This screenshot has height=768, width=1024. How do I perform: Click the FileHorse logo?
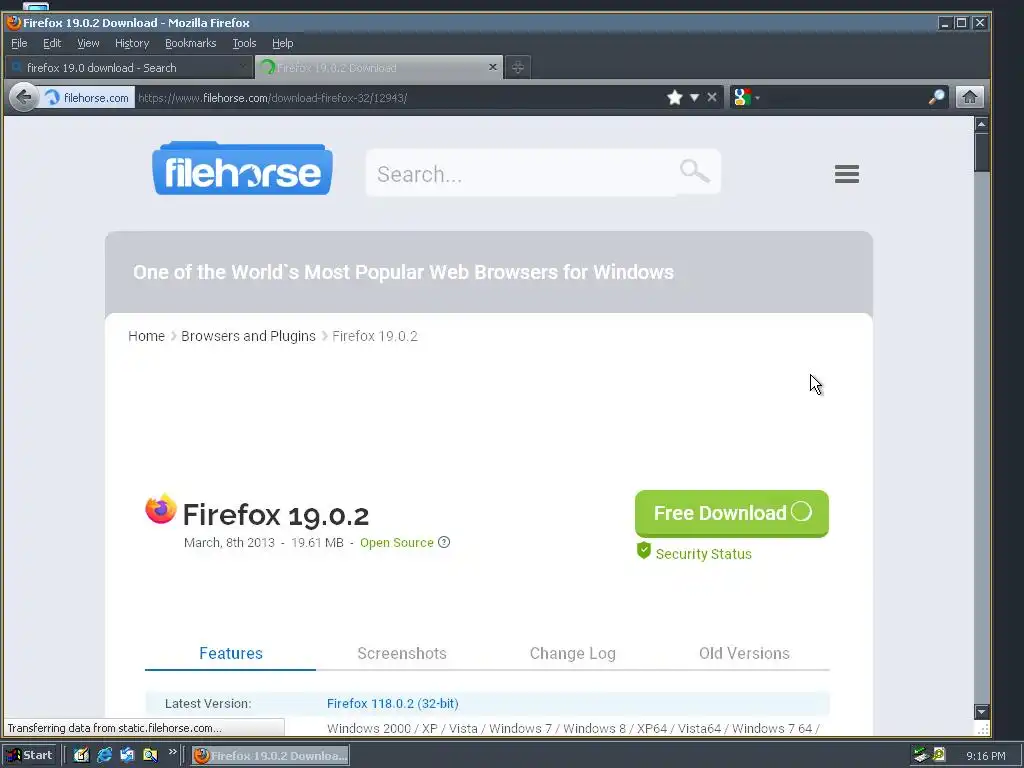(242, 168)
